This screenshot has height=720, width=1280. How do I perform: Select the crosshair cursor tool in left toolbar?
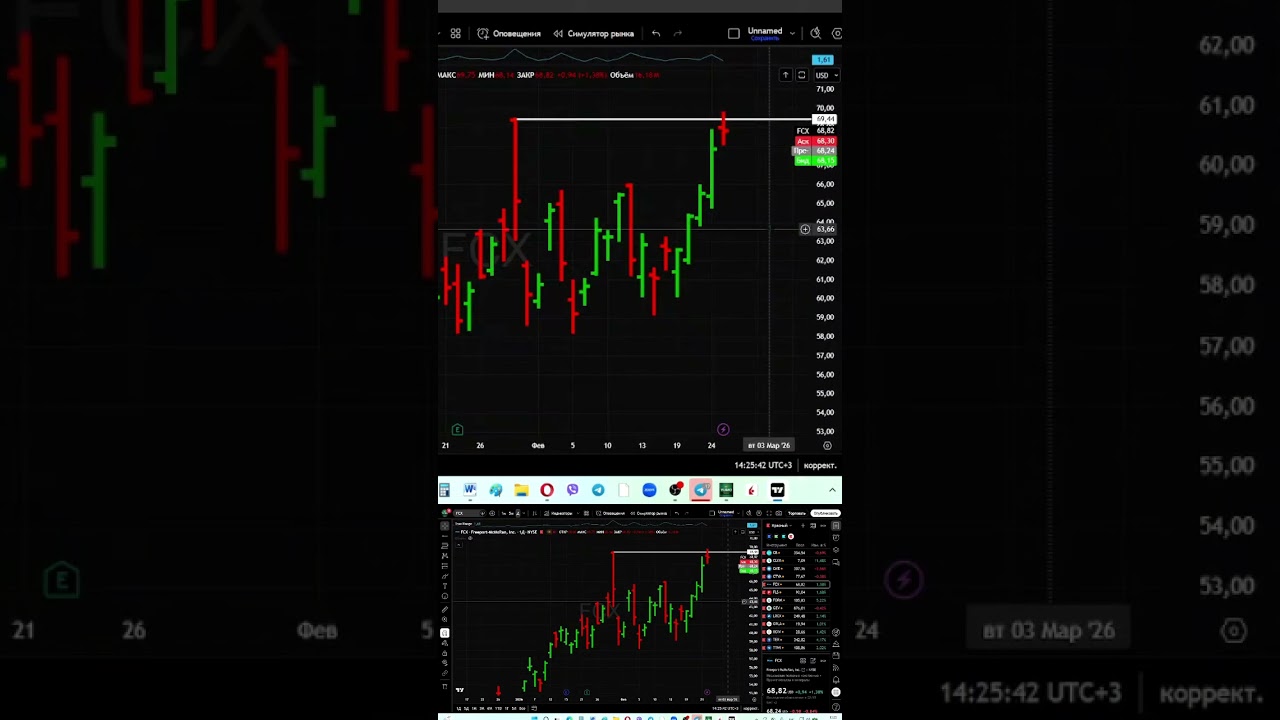click(x=445, y=526)
